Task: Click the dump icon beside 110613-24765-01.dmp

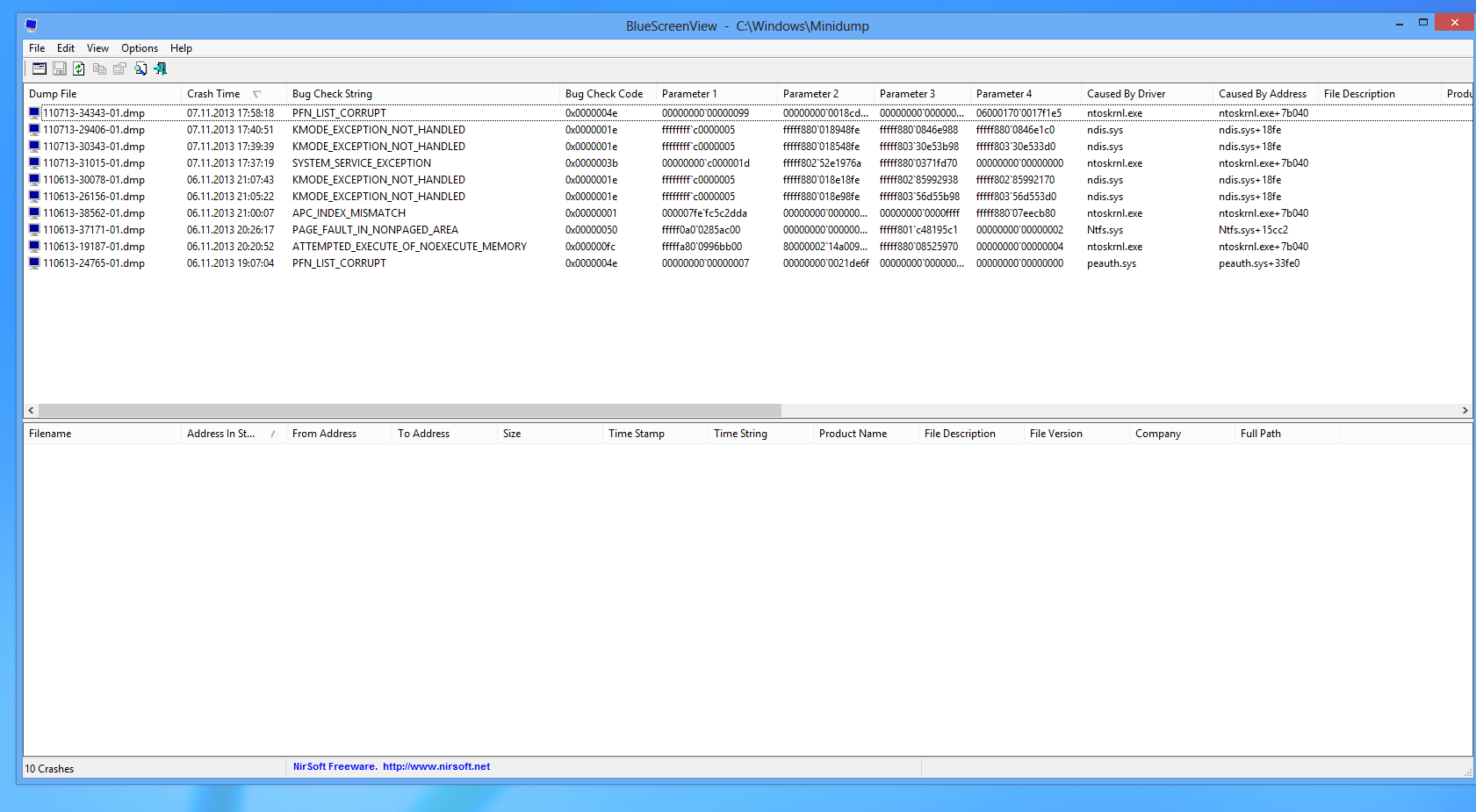Action: click(x=34, y=262)
